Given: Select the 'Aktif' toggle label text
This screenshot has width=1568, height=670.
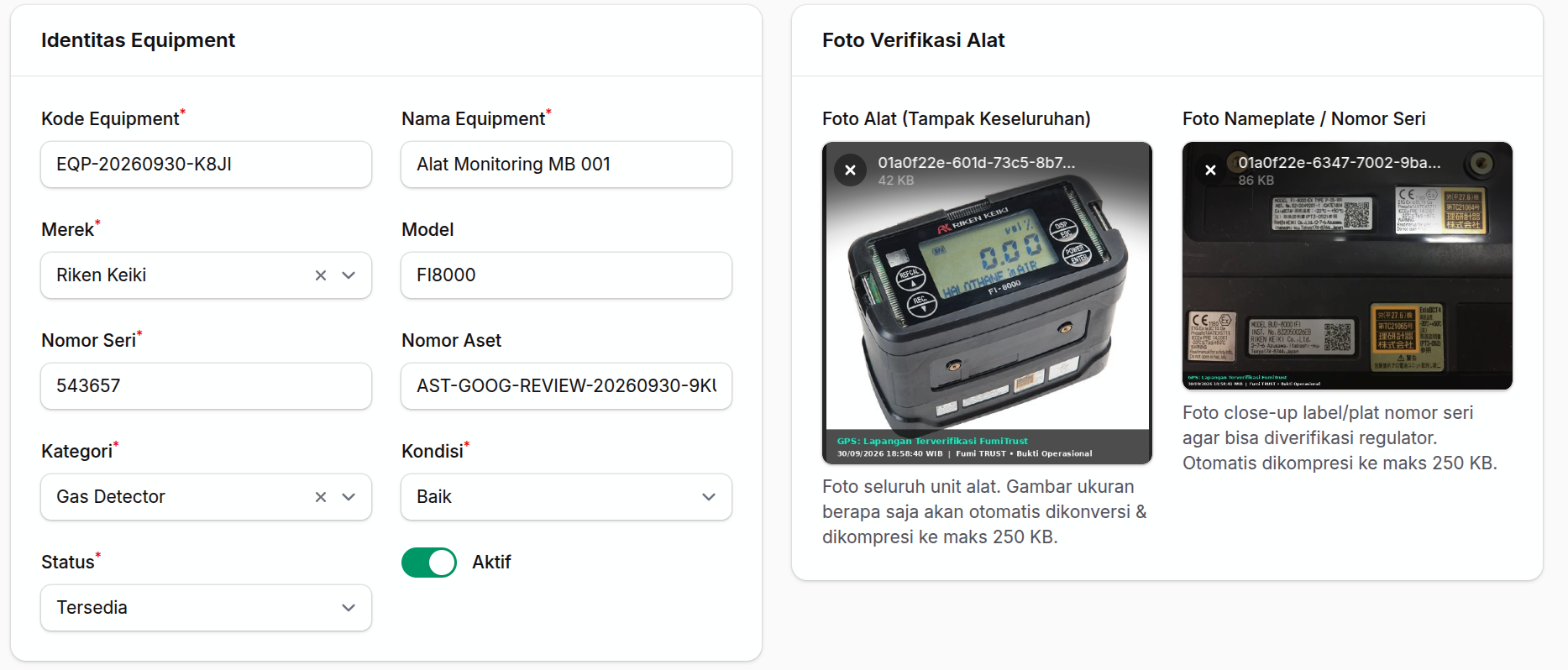Looking at the screenshot, I should click(491, 563).
